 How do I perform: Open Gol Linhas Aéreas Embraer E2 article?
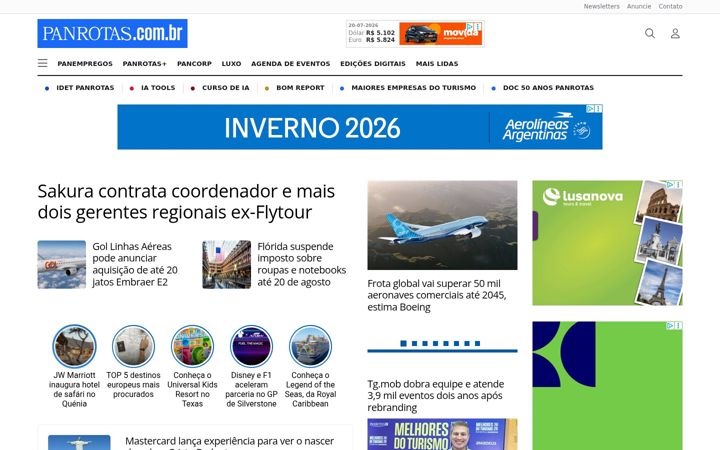pyautogui.click(x=135, y=264)
